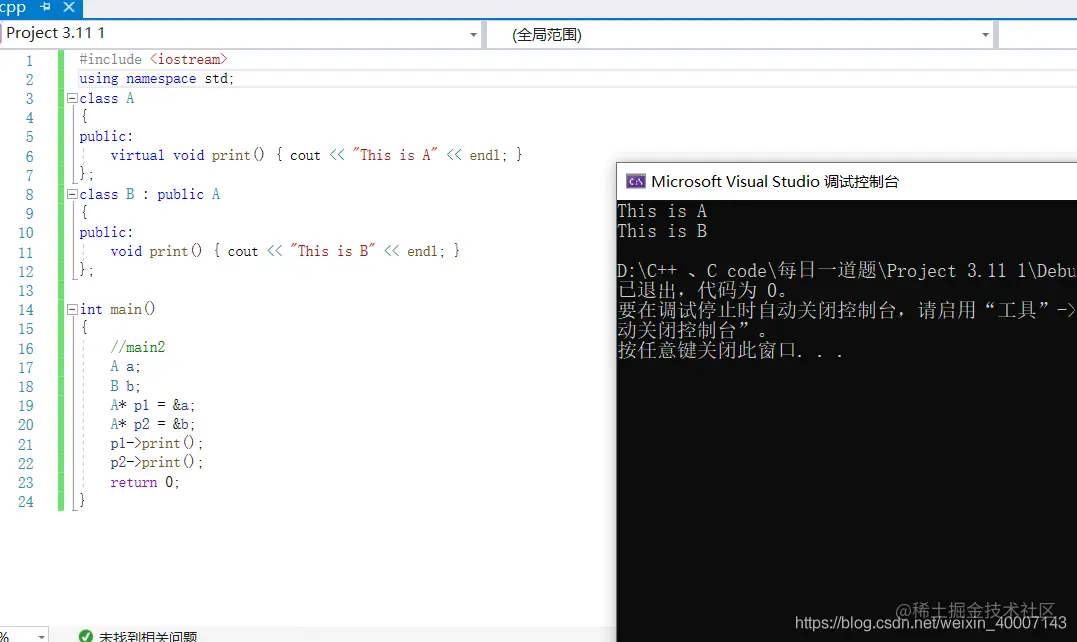The image size is (1077, 642).
Task: Click line number 11 in the gutter
Action: (x=25, y=252)
